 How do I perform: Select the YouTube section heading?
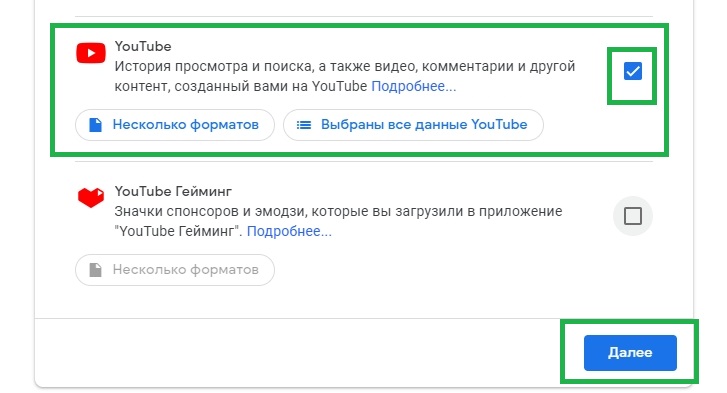click(143, 46)
